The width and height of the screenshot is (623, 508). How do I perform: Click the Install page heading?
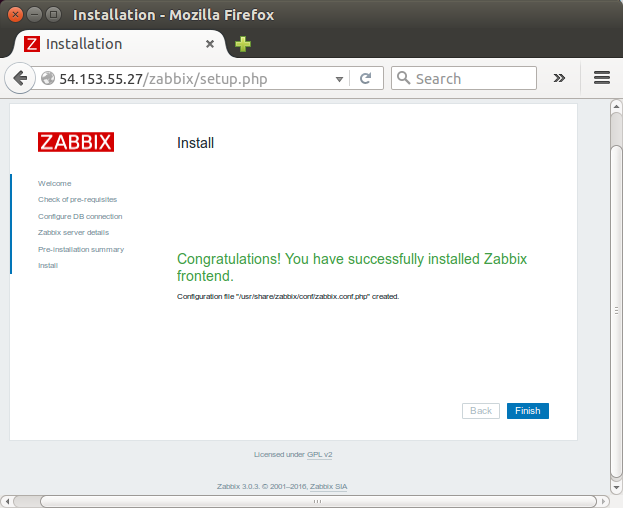(x=195, y=143)
